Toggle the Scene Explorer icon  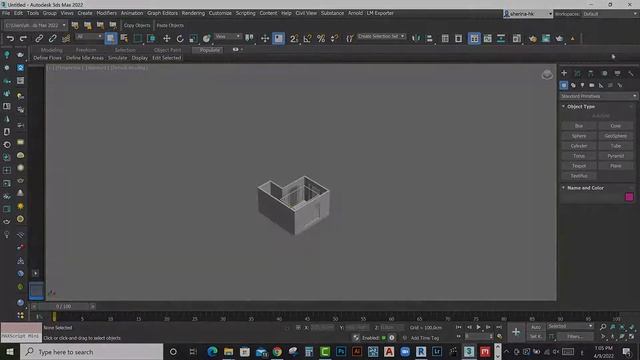(x=445, y=38)
